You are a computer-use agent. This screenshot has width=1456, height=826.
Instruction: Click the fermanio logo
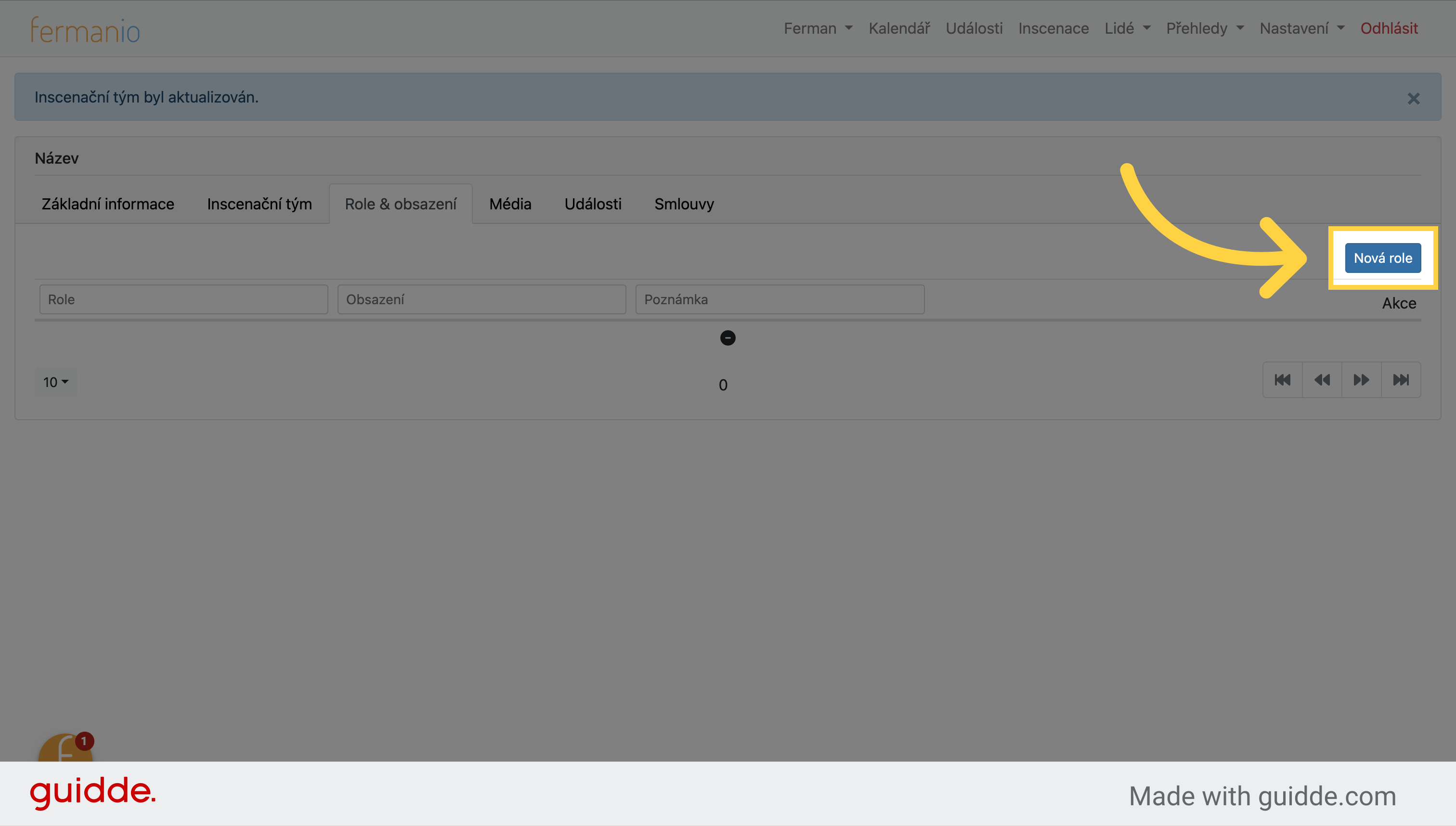coord(85,29)
